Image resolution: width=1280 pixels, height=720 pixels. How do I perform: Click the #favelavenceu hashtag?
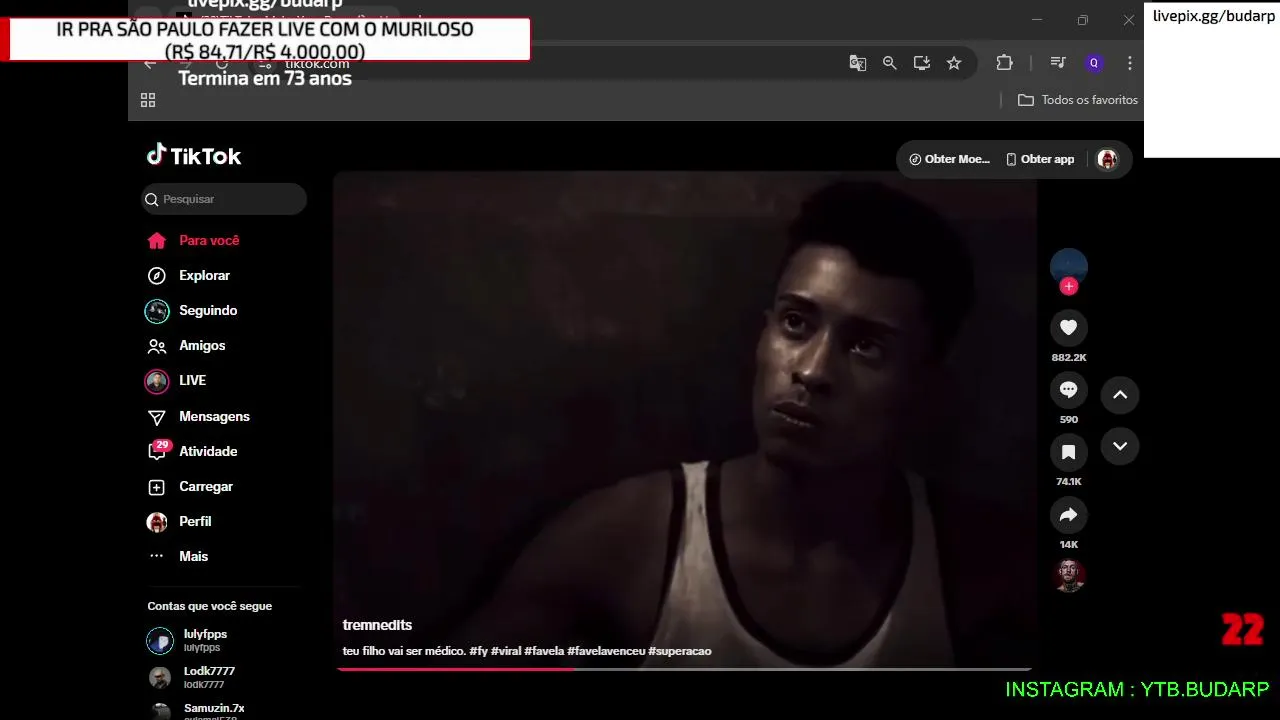[x=606, y=651]
